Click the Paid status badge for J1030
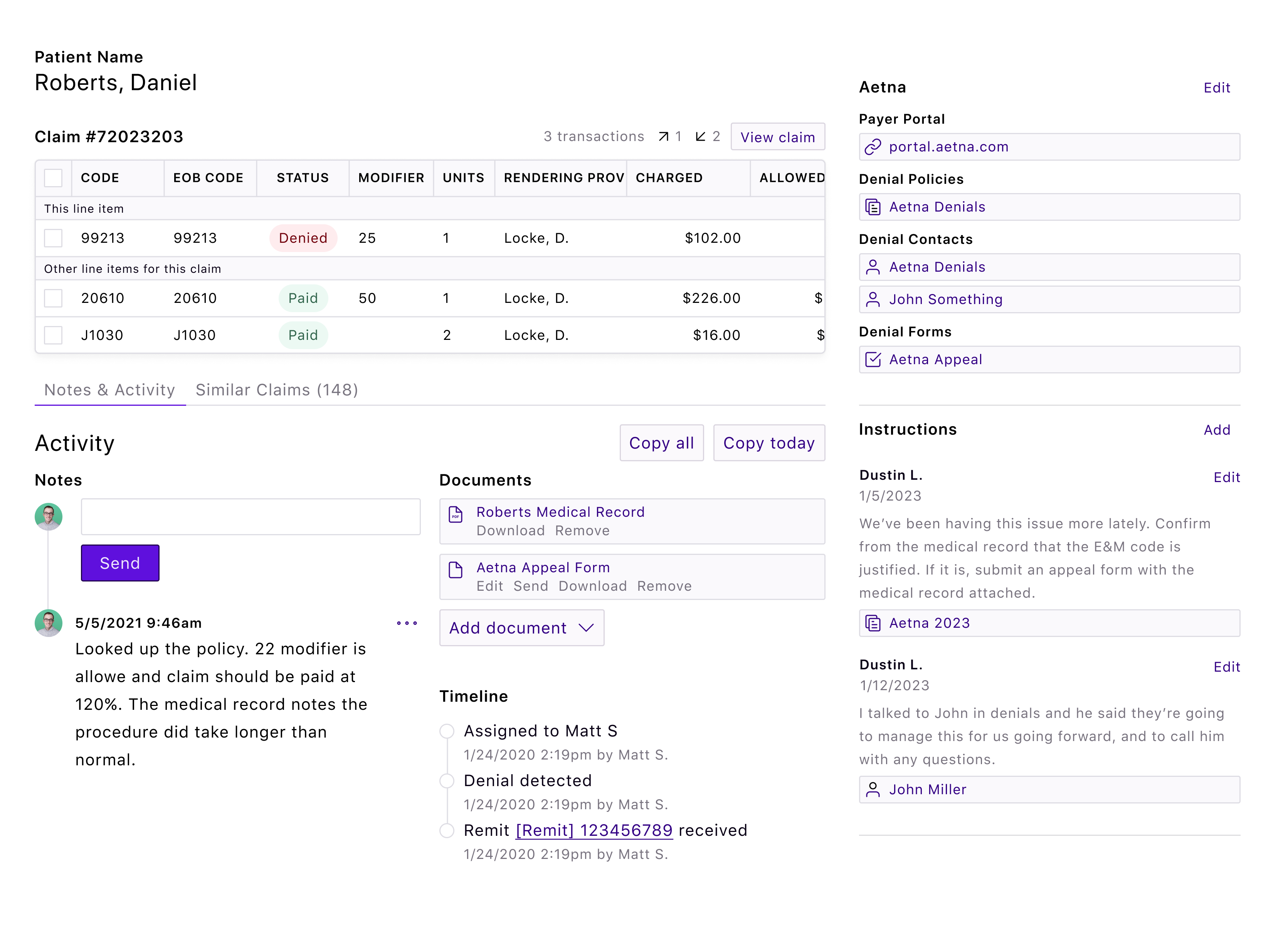Screen dimensions: 1288x926 coord(303,335)
